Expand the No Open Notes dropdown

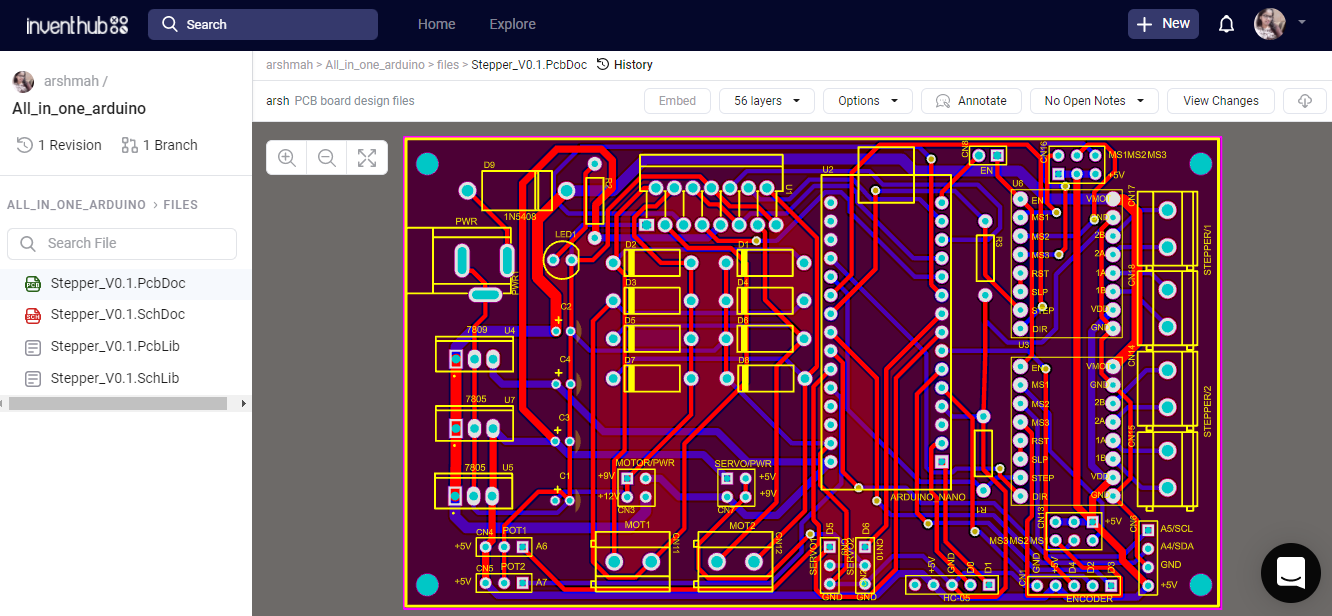1094,101
